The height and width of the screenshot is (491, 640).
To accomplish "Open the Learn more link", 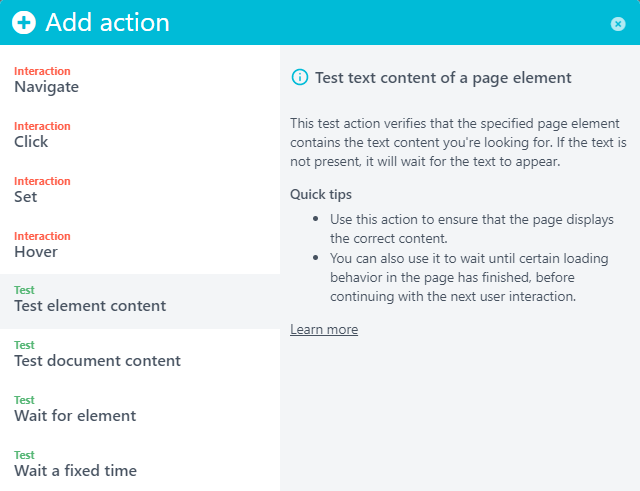I will coord(324,330).
